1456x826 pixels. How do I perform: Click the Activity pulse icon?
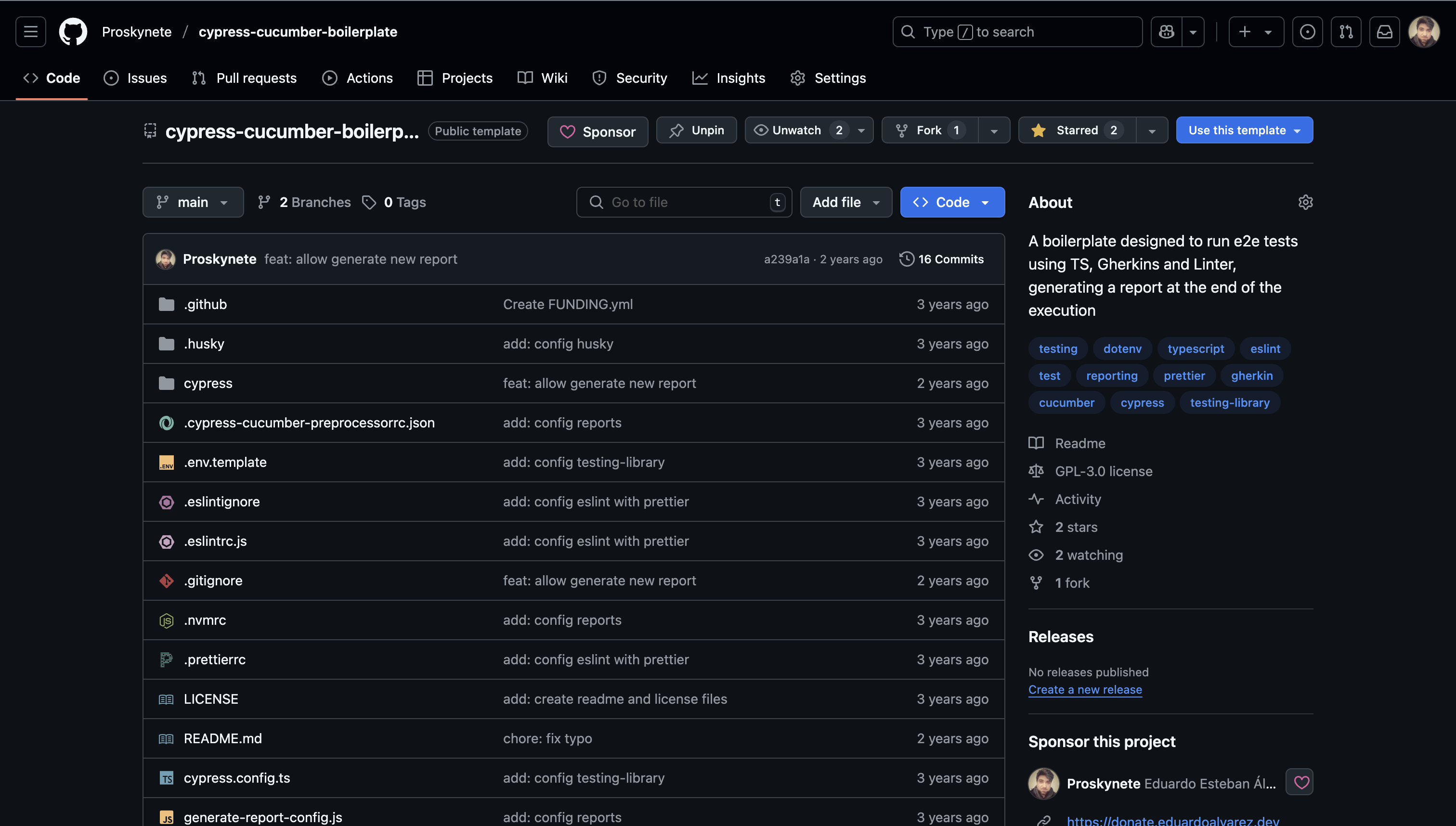click(1036, 499)
